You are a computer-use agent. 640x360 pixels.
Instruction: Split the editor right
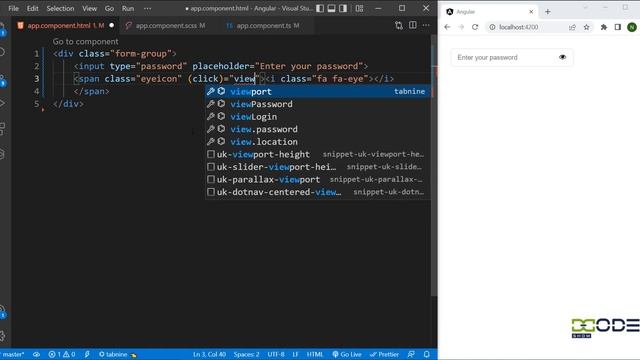(x=413, y=25)
